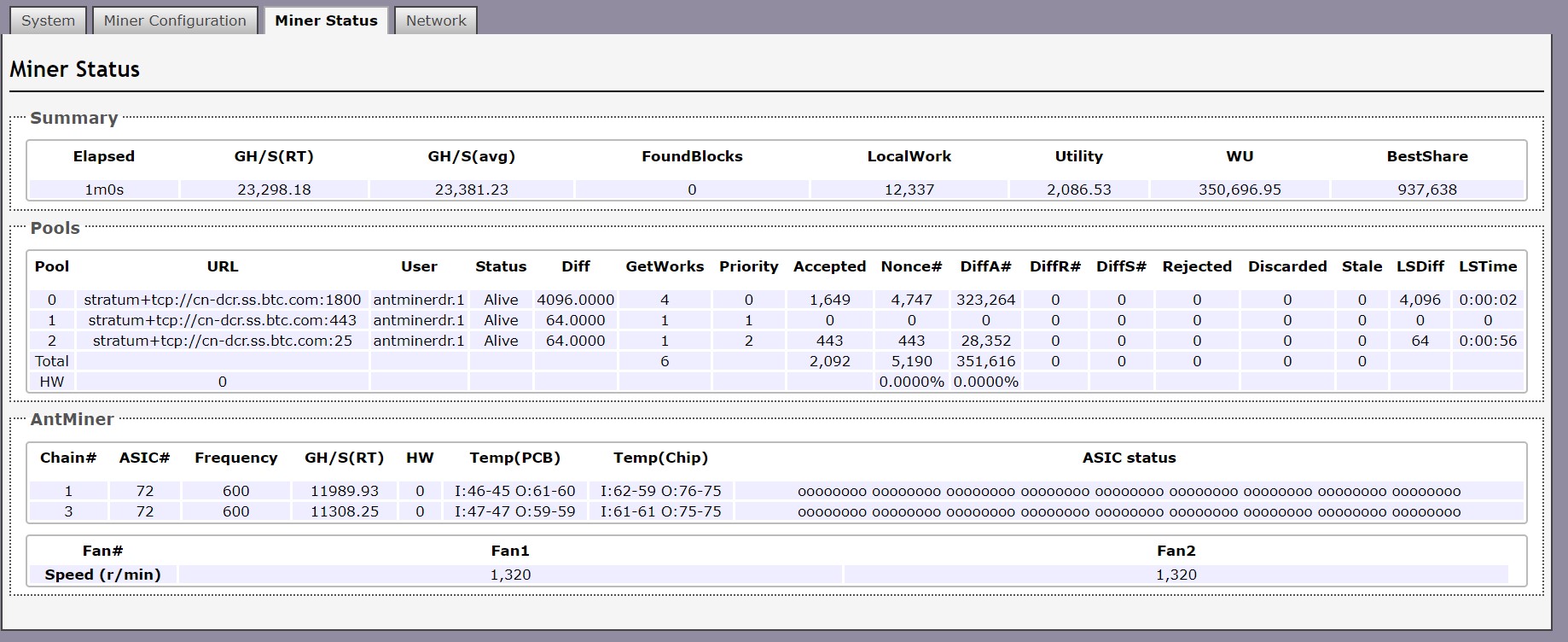Click Temp(Chip) value I:61-61 O:75-75
Image resolution: width=1568 pixels, height=642 pixels.
coord(660,511)
